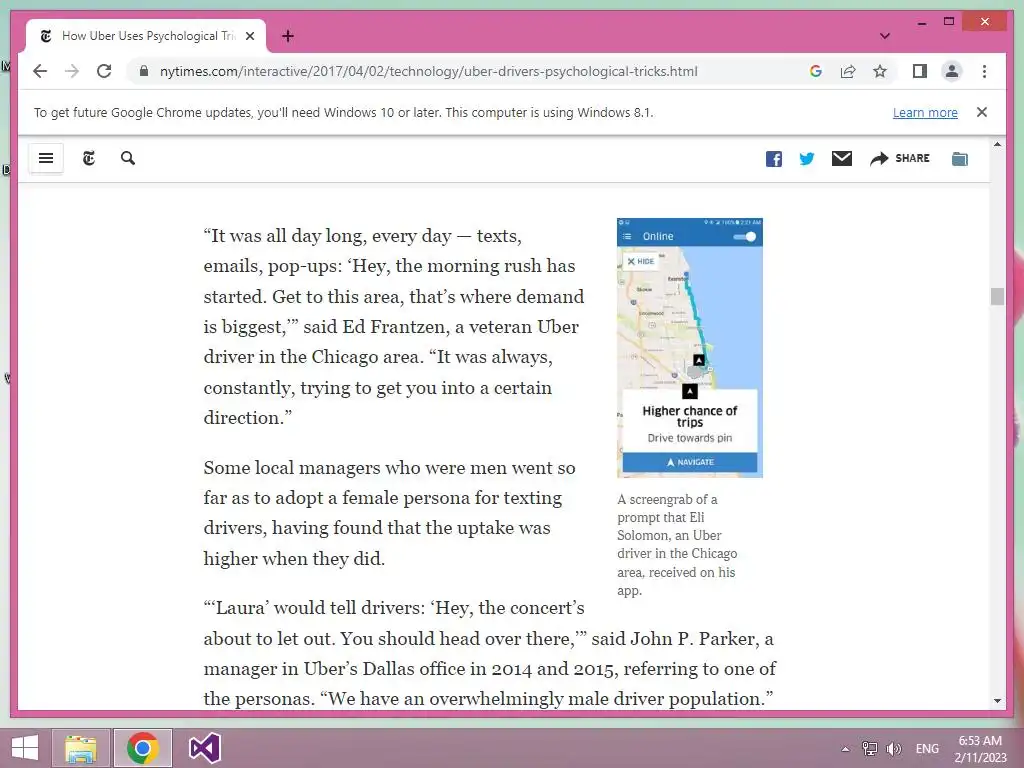Dismiss the Chrome update notification bar
This screenshot has height=768, width=1024.
click(x=982, y=112)
